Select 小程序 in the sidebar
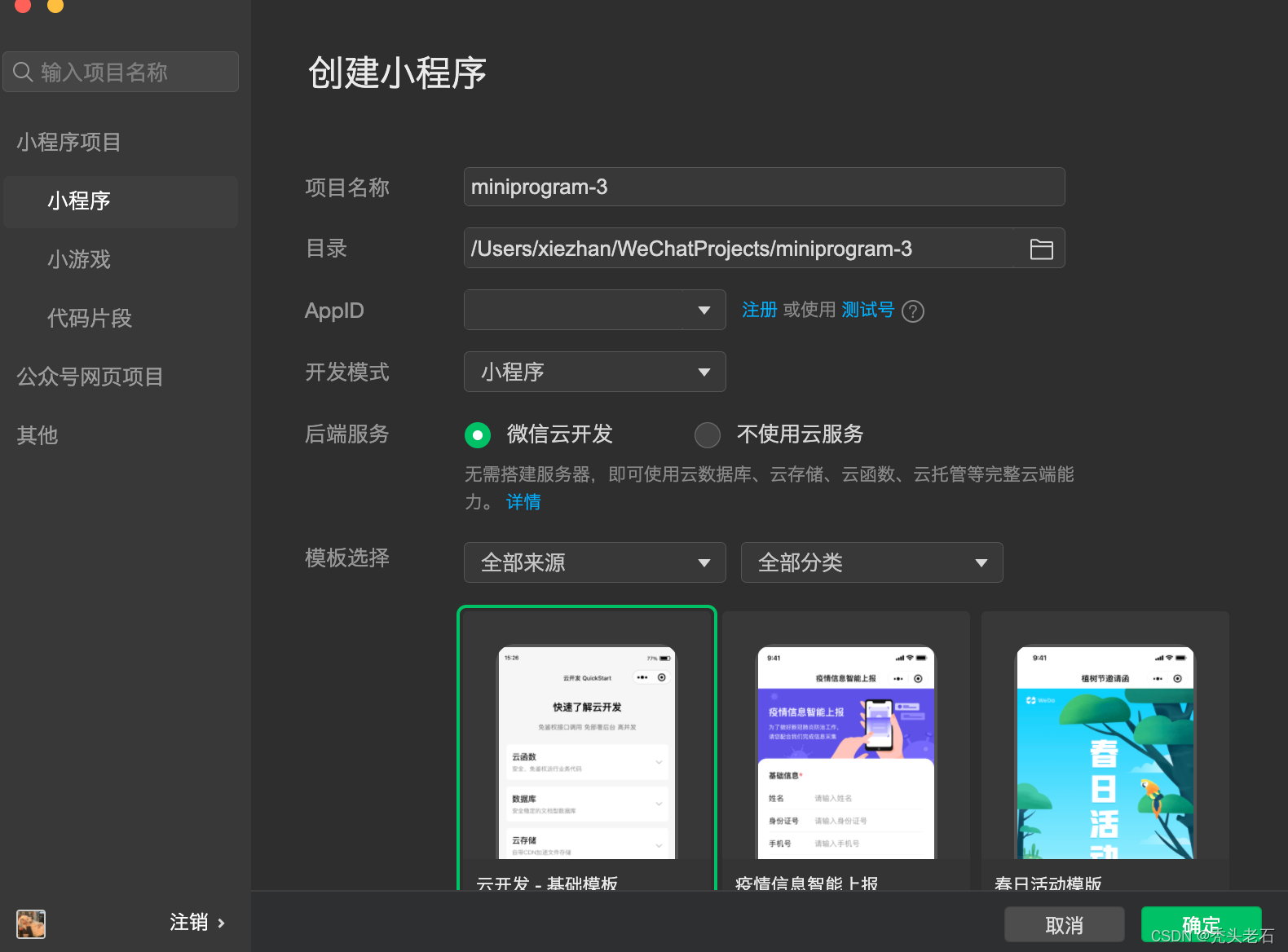Image resolution: width=1288 pixels, height=952 pixels. click(121, 201)
